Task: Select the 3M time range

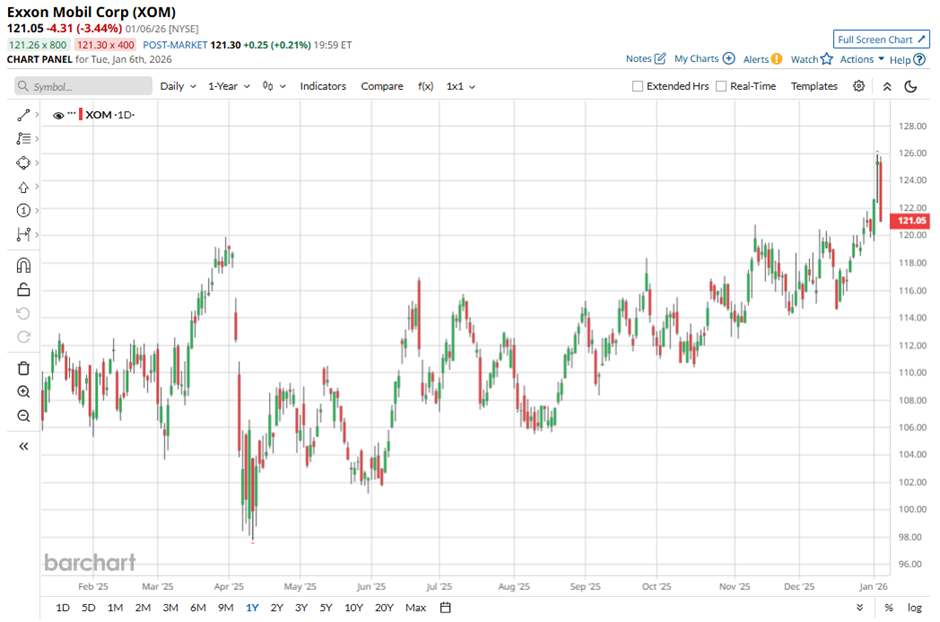Action: [170, 608]
